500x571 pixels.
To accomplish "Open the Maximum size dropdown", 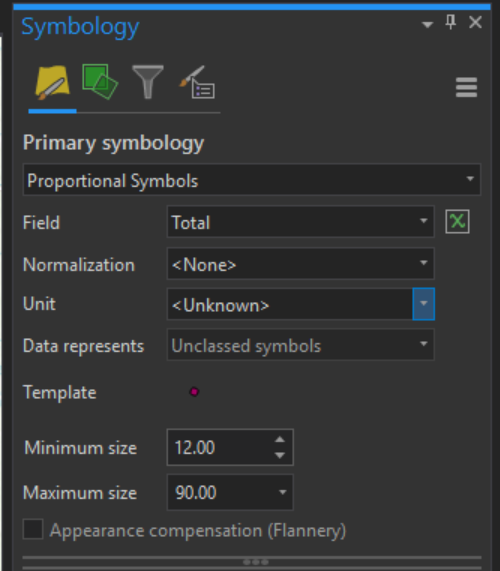I will click(283, 492).
